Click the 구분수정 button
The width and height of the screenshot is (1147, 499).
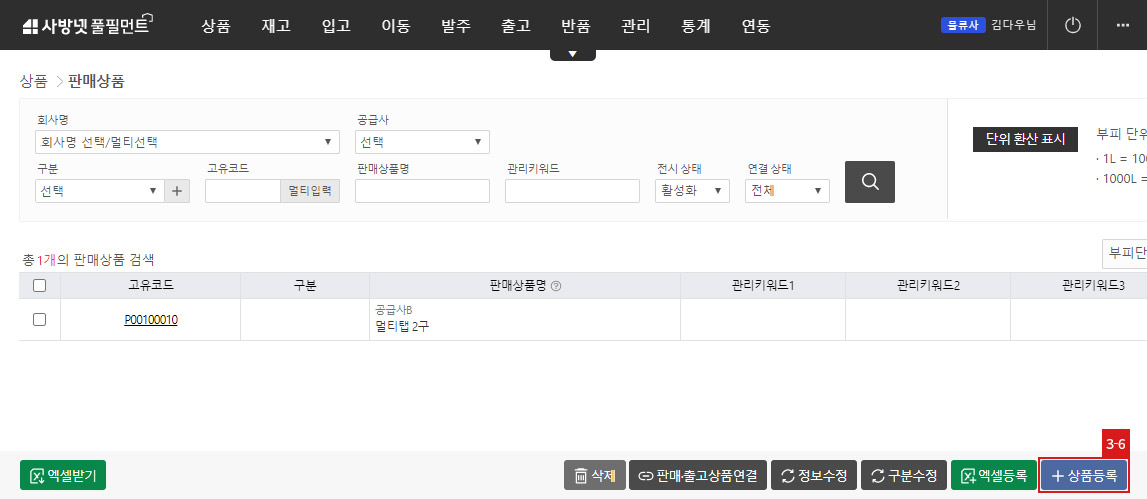point(903,476)
